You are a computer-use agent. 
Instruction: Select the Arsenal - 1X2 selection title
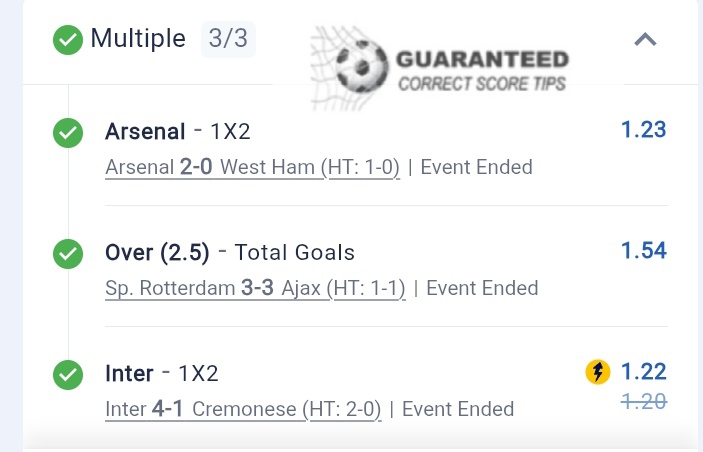coord(178,132)
